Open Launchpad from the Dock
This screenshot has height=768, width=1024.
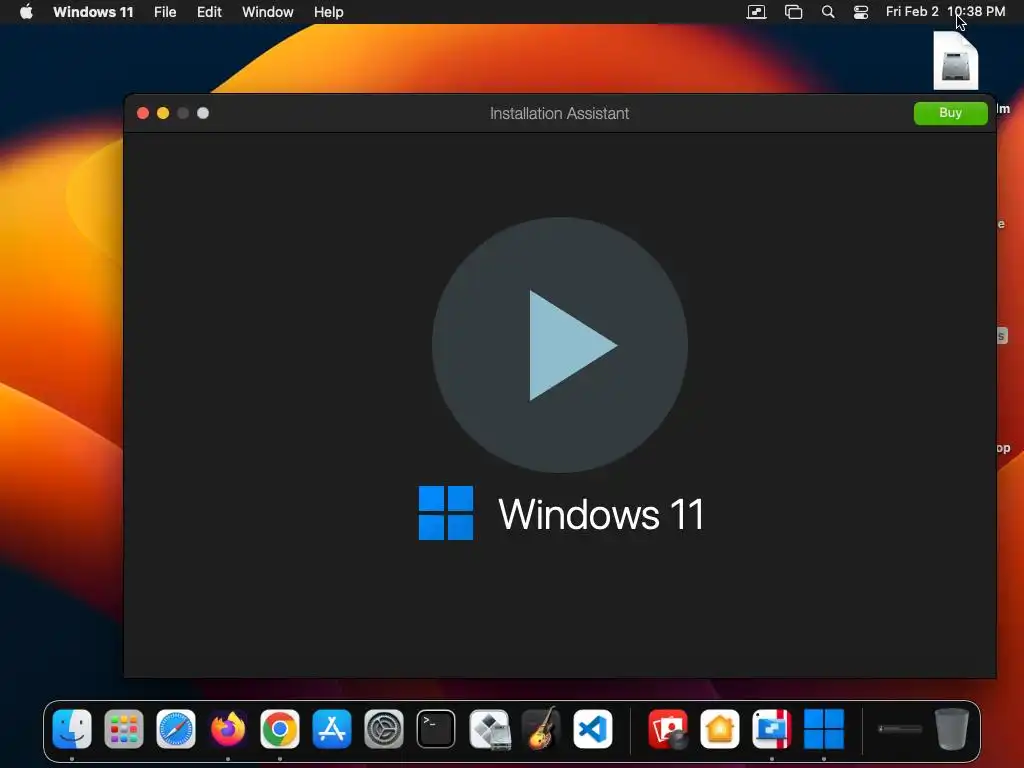tap(123, 728)
